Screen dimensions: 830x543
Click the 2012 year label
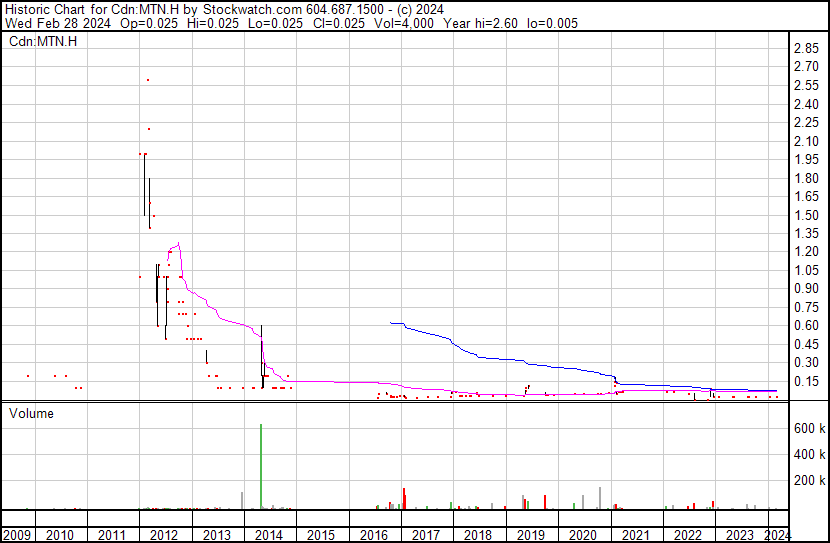click(164, 535)
